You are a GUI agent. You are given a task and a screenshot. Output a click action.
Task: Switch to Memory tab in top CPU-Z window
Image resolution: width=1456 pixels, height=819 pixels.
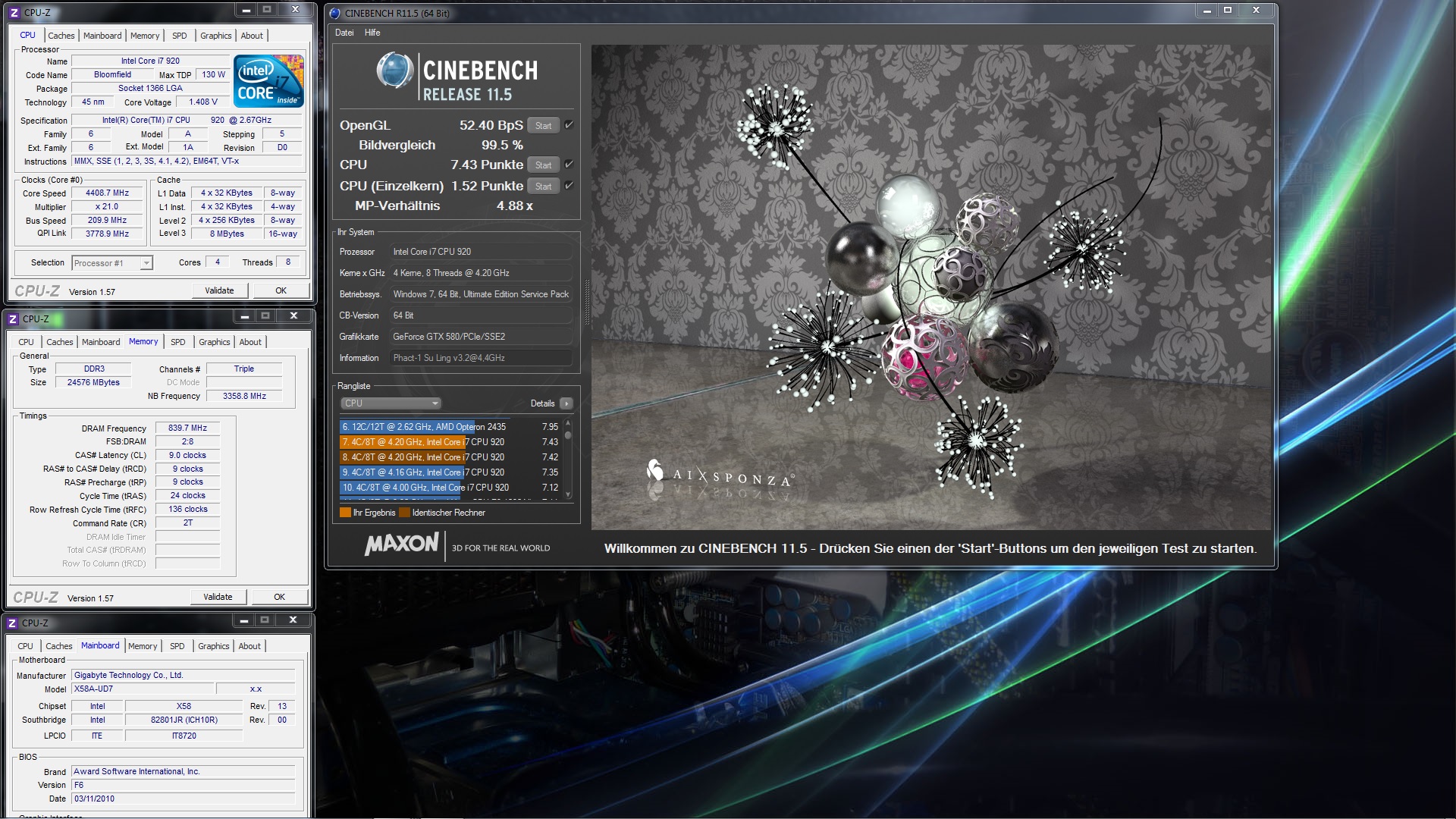coord(145,36)
